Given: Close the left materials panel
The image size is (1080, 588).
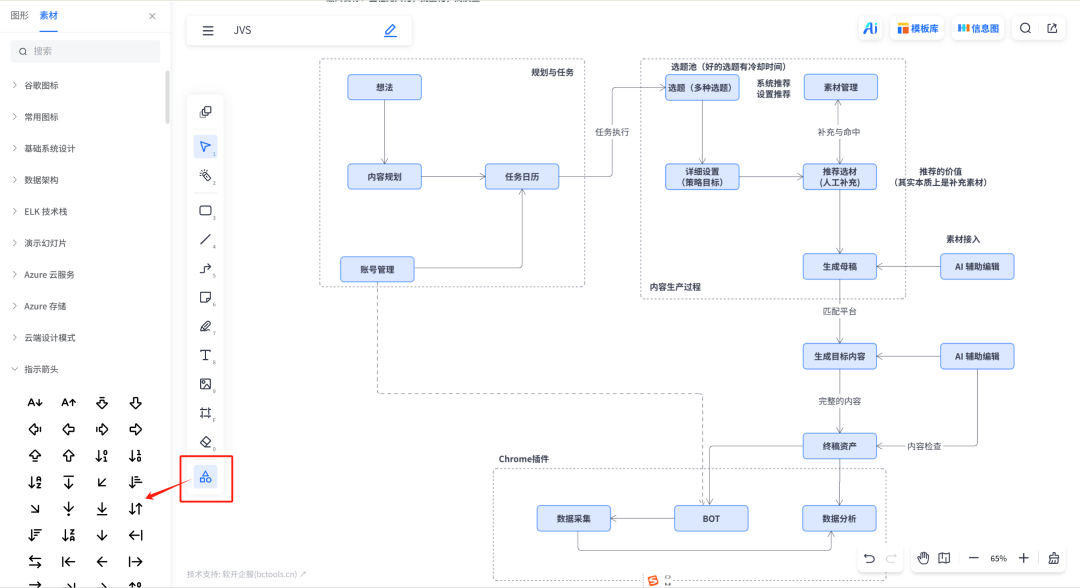Looking at the screenshot, I should tap(152, 16).
